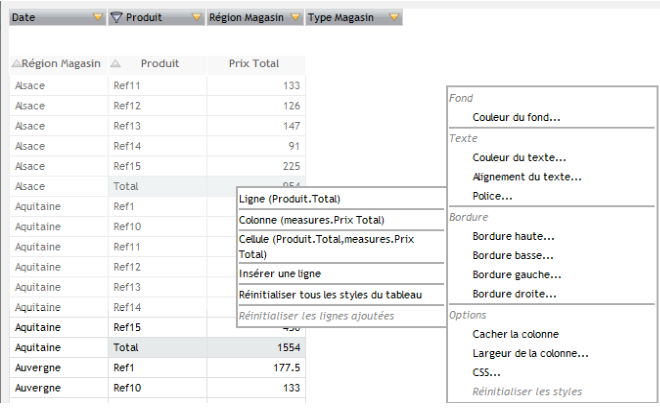Screen dimensions: 660x415
Task: Select Ligne (Produit.Total) in context menu
Action: click(x=290, y=199)
